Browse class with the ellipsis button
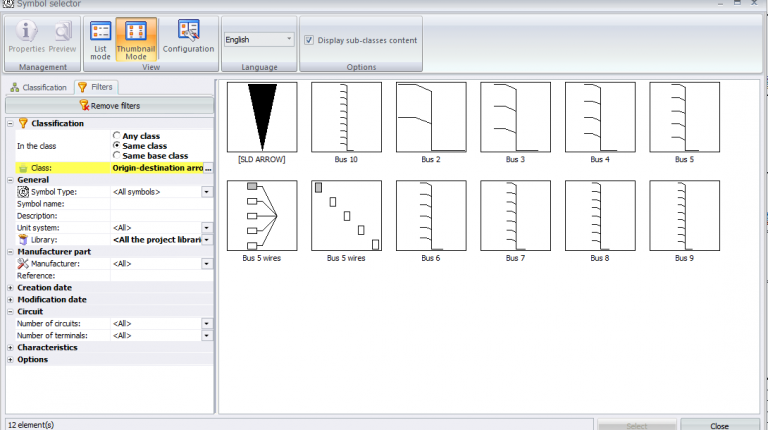768x430 pixels. tap(208, 168)
